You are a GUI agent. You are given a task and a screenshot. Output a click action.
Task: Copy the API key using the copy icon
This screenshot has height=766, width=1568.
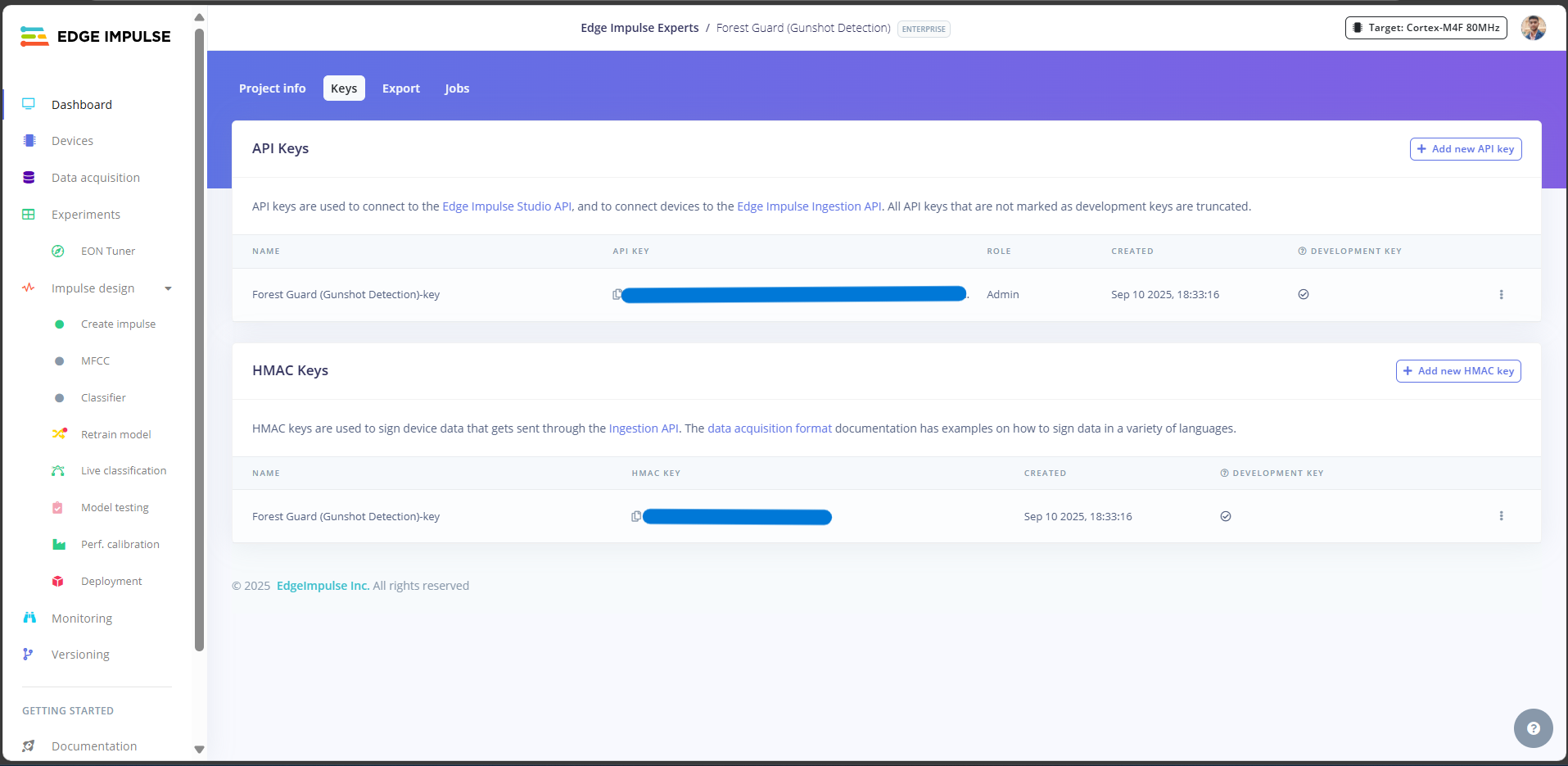pyautogui.click(x=617, y=295)
